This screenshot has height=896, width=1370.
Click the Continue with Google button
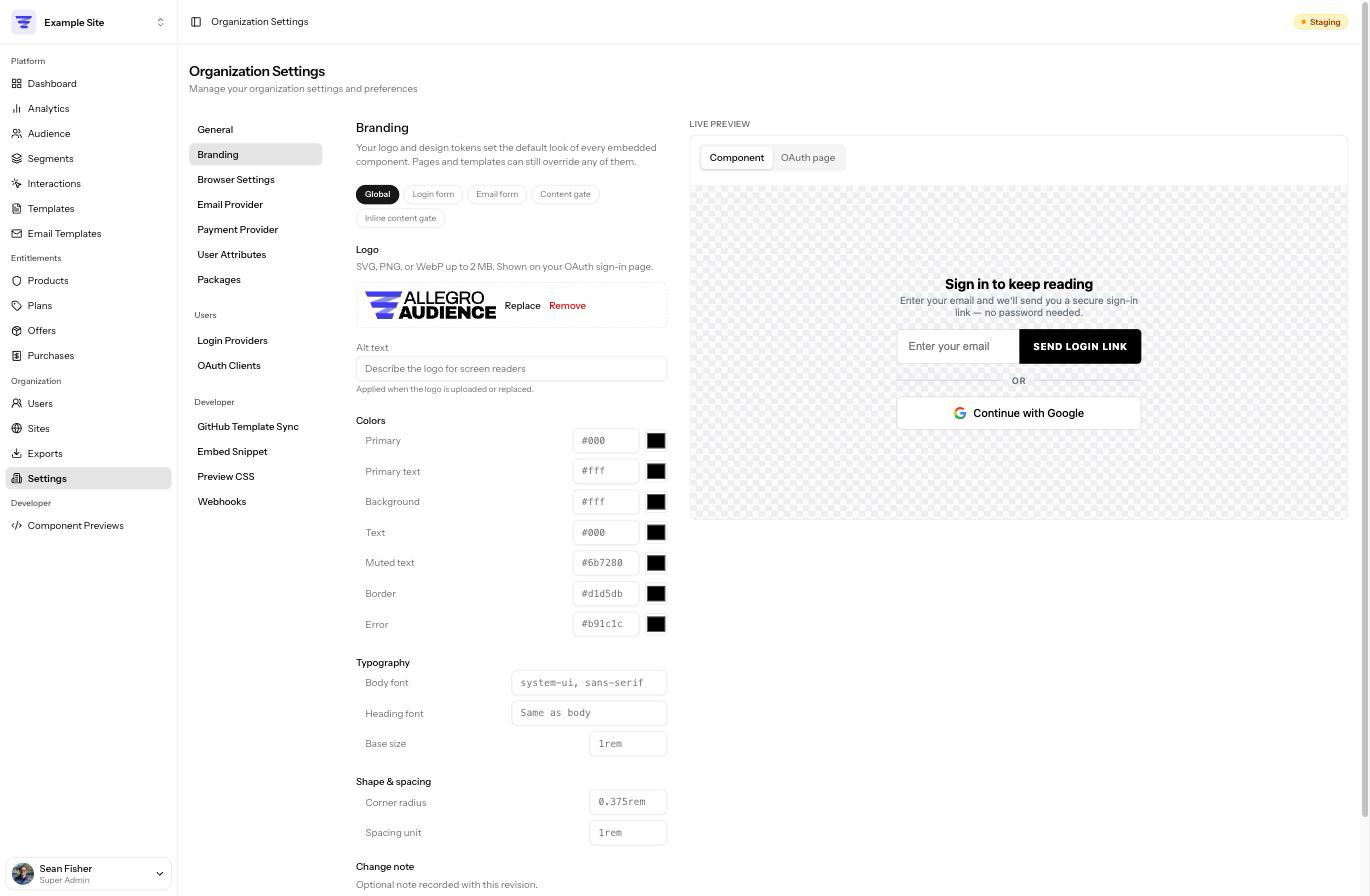[x=1019, y=413]
